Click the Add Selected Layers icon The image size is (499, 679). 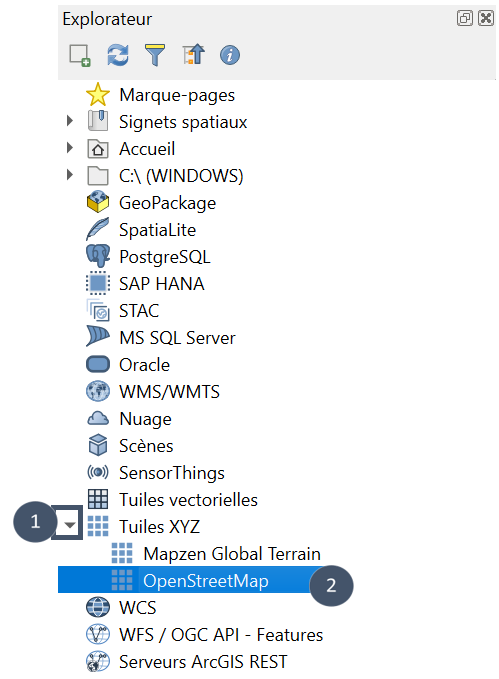tap(80, 55)
